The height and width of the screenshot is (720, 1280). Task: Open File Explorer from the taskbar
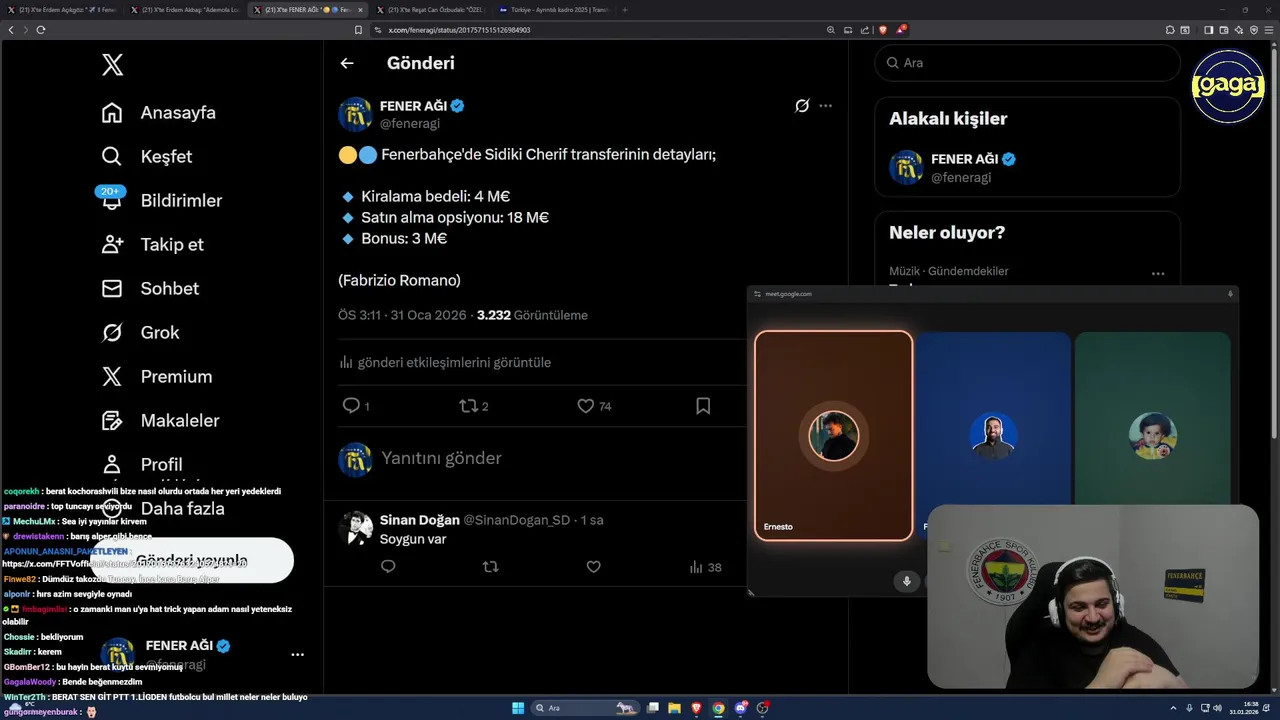675,708
